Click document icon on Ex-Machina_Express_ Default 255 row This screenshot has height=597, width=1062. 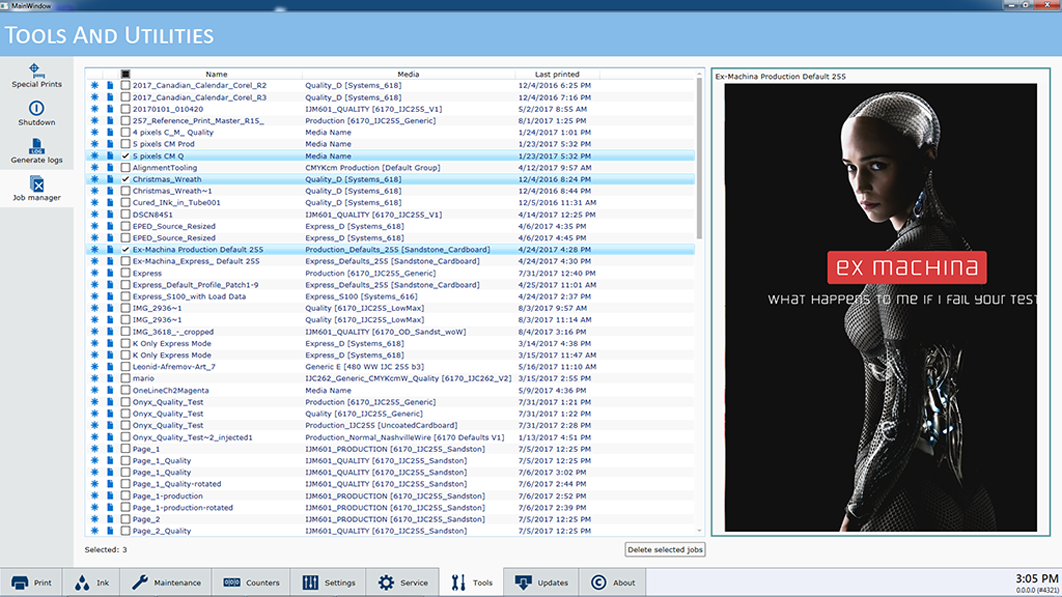pyautogui.click(x=110, y=261)
